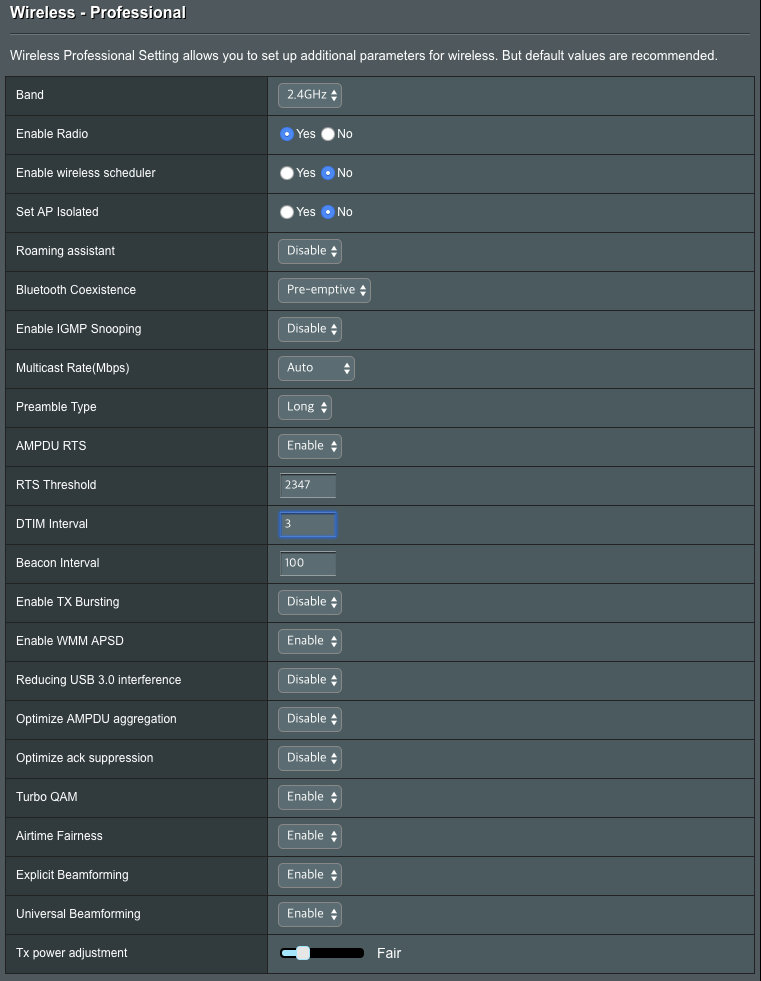Open Bluetooth Coexistence dropdown

point(324,290)
